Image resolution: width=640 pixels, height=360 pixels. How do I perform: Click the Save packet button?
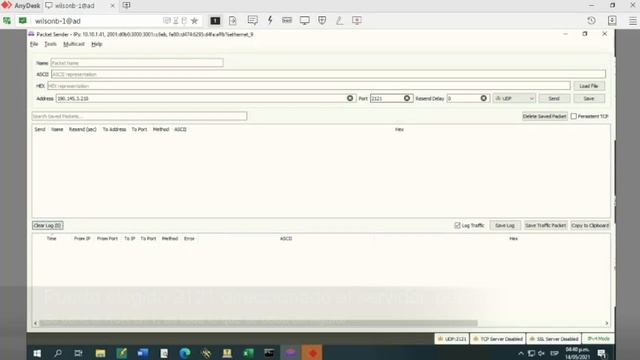pos(589,98)
